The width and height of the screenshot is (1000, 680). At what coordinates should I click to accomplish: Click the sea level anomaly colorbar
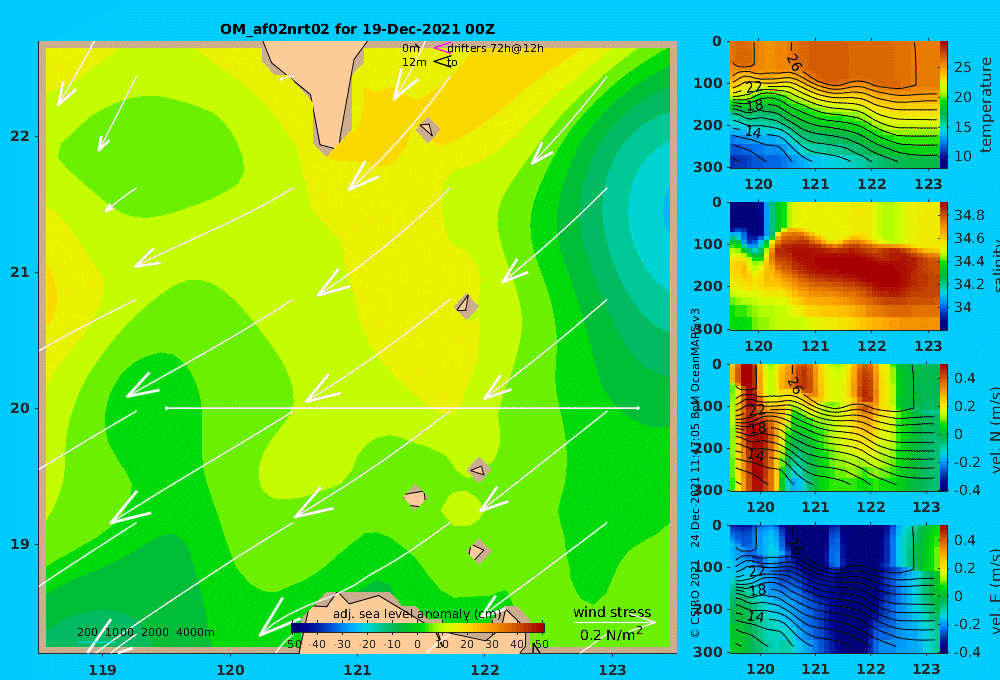418,628
